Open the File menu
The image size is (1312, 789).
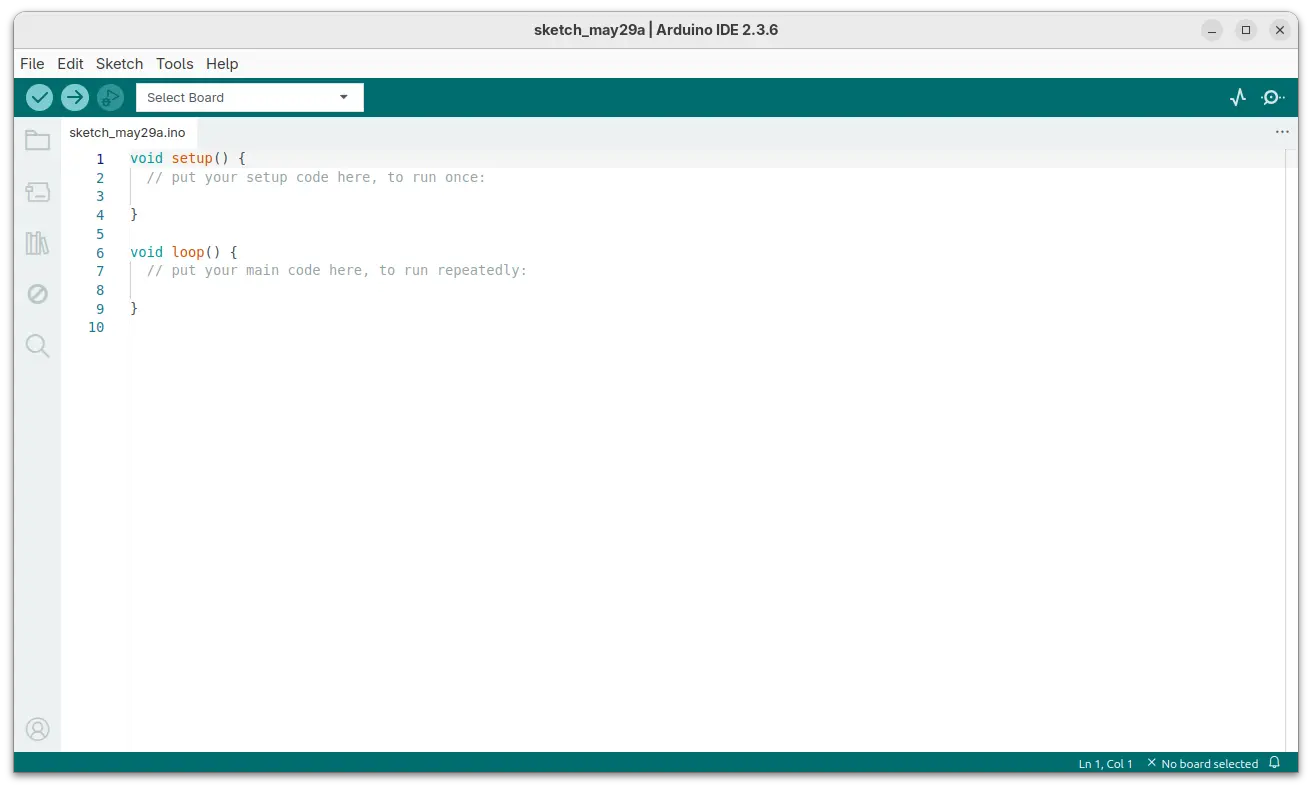click(x=32, y=63)
